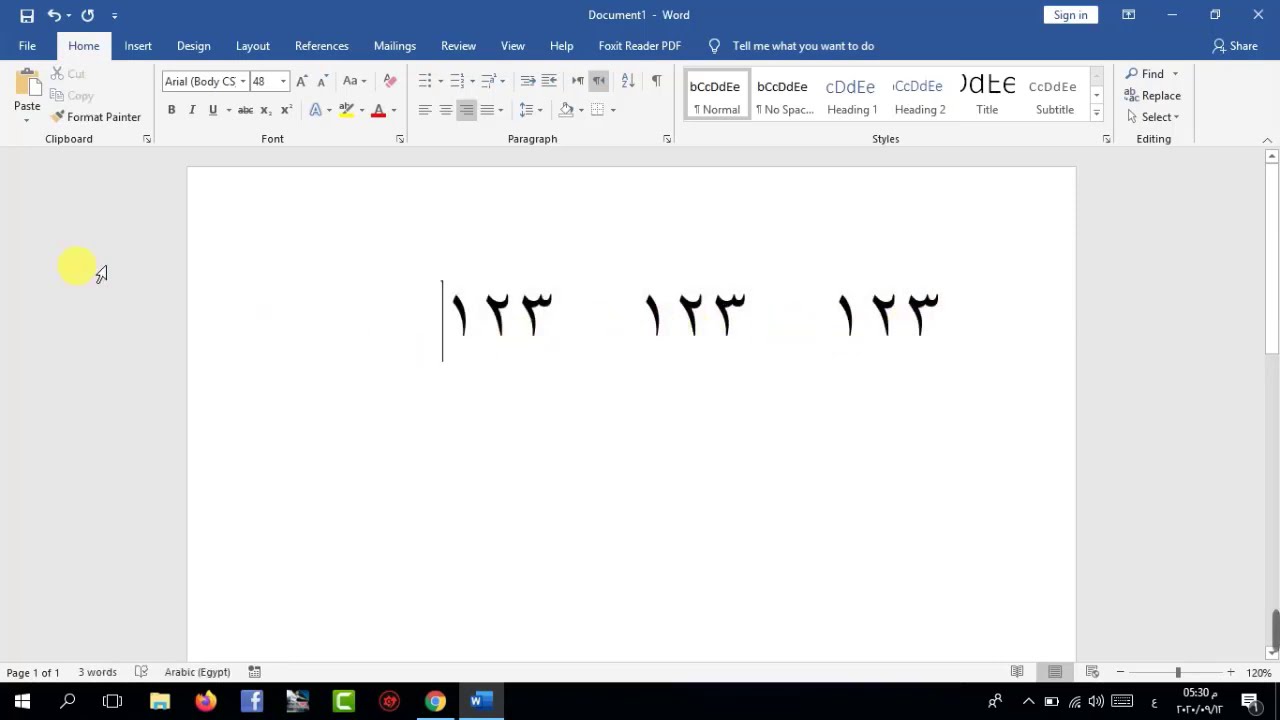
Task: Show paragraph marks and hidden symbols
Action: [656, 81]
